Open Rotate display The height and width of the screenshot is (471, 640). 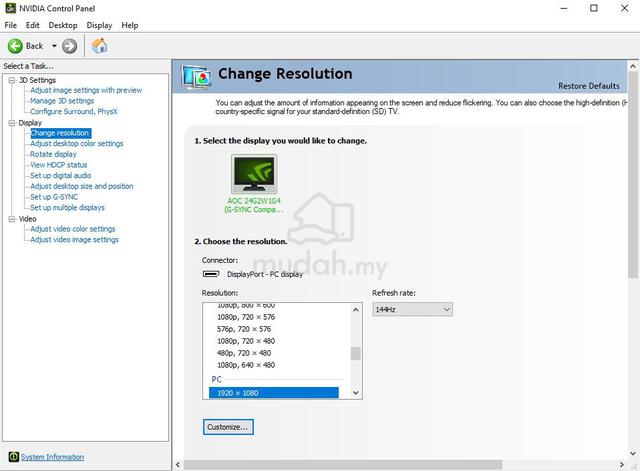click(x=53, y=154)
